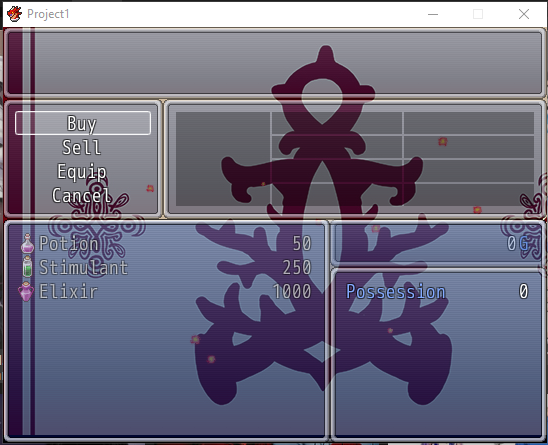Select Cancel to leave the shop
This screenshot has height=445, width=548.
click(82, 195)
